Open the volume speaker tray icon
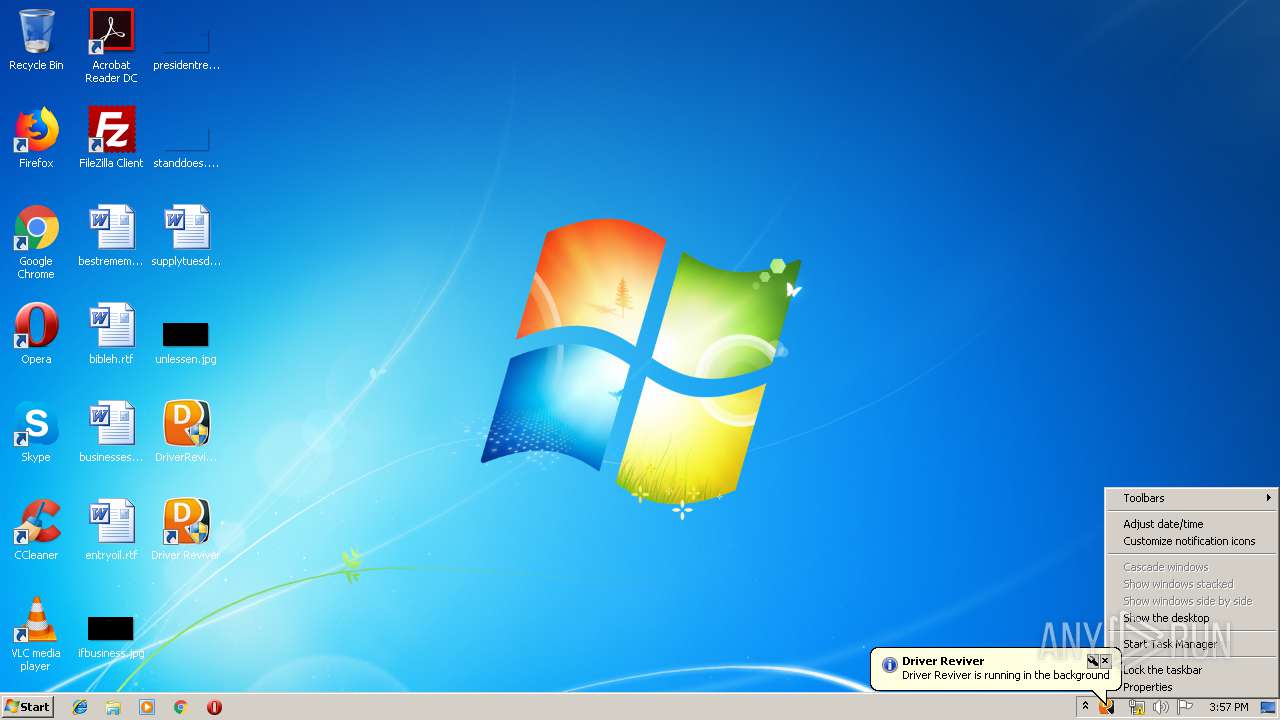 tap(1161, 707)
